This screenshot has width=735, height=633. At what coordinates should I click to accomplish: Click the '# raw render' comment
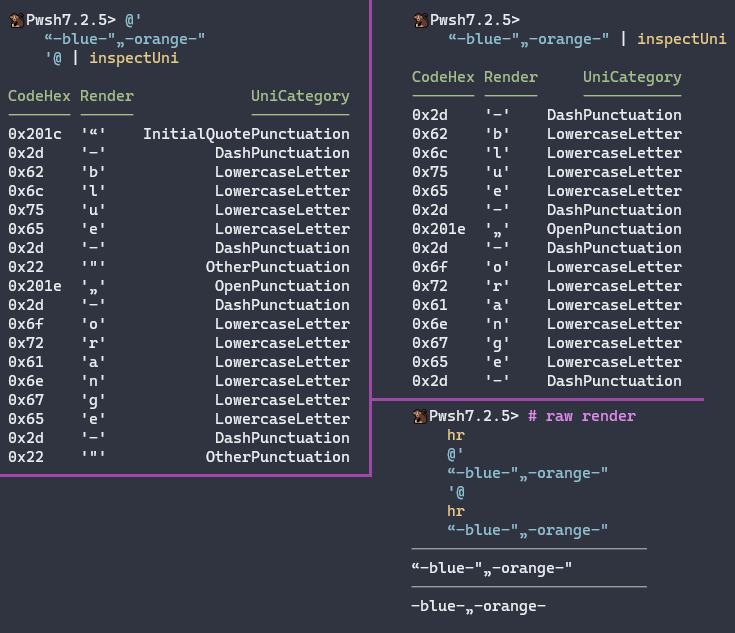[x=582, y=416]
